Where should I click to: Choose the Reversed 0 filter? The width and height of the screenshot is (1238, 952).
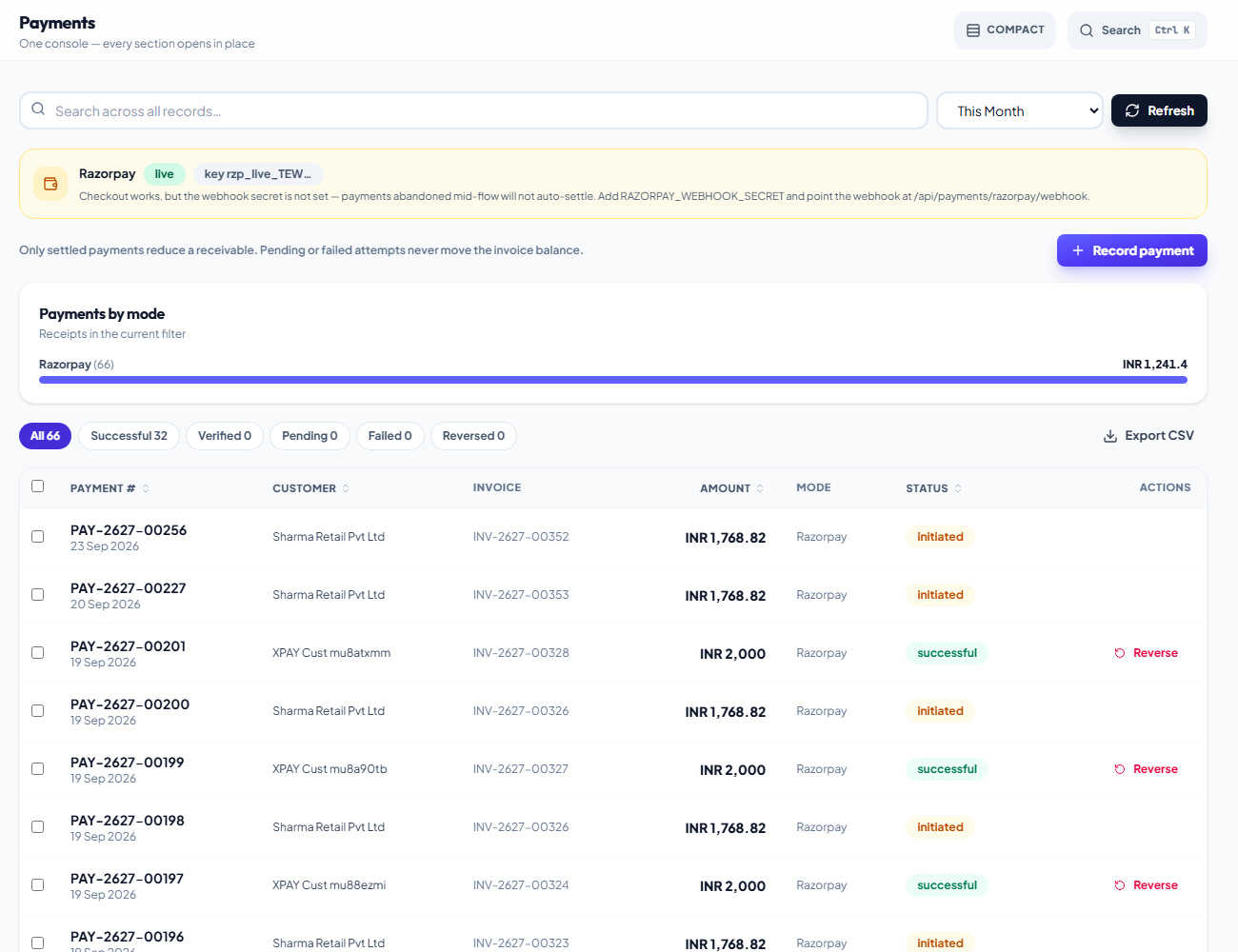click(473, 436)
